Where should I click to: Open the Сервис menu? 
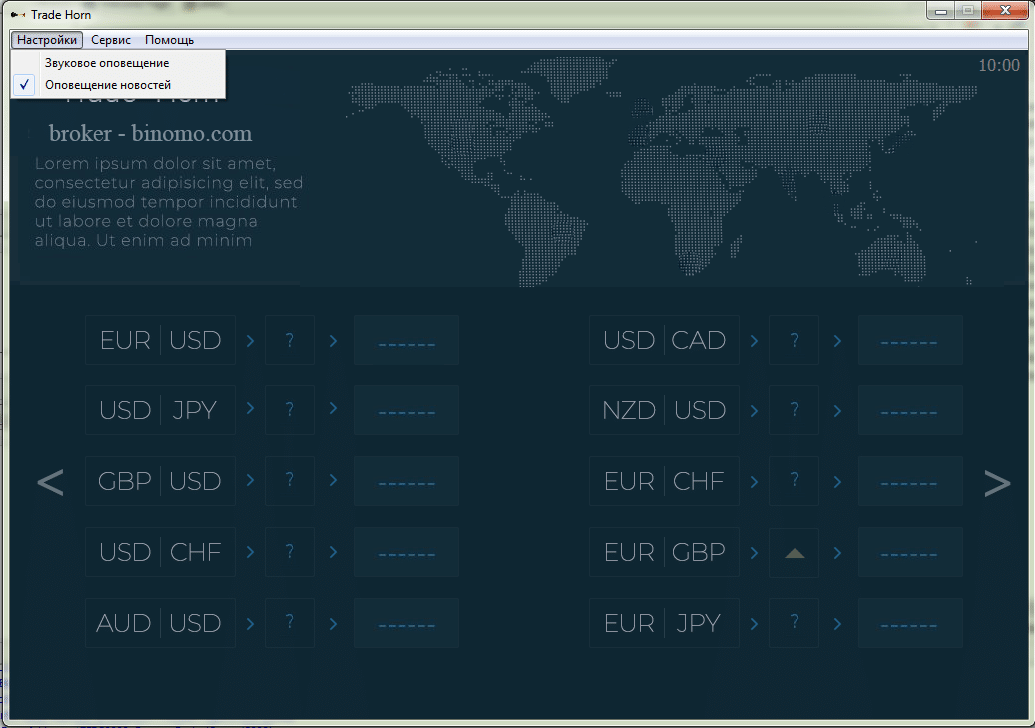(x=111, y=40)
